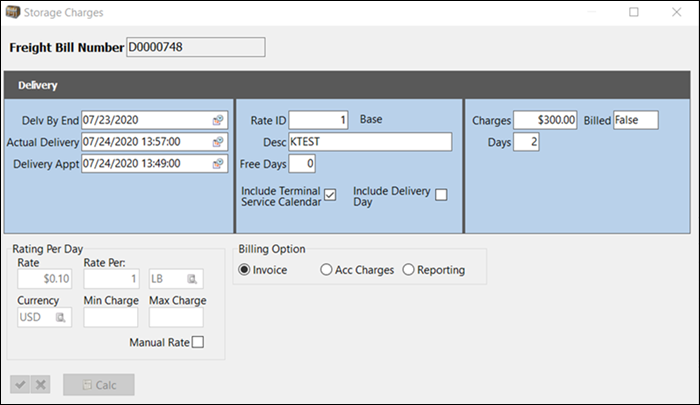Viewport: 700px width, 405px height.
Task: Click the X cancel icon
Action: click(x=41, y=385)
